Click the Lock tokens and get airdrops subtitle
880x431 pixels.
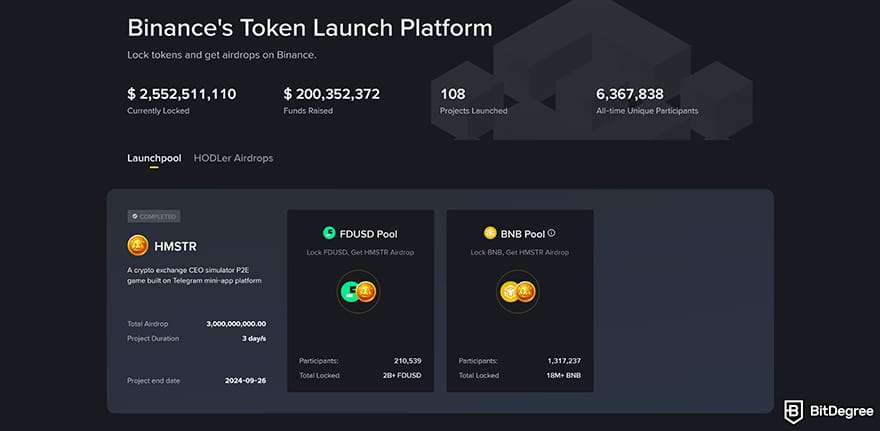[222, 56]
